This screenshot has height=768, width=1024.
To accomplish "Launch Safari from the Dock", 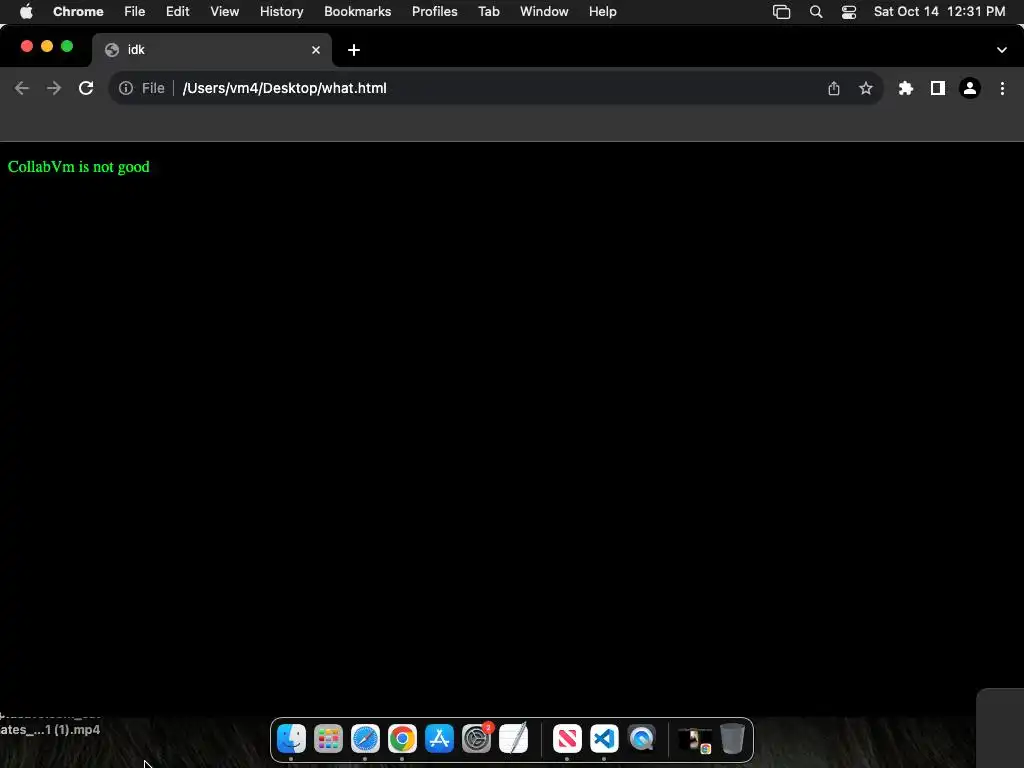I will click(365, 739).
